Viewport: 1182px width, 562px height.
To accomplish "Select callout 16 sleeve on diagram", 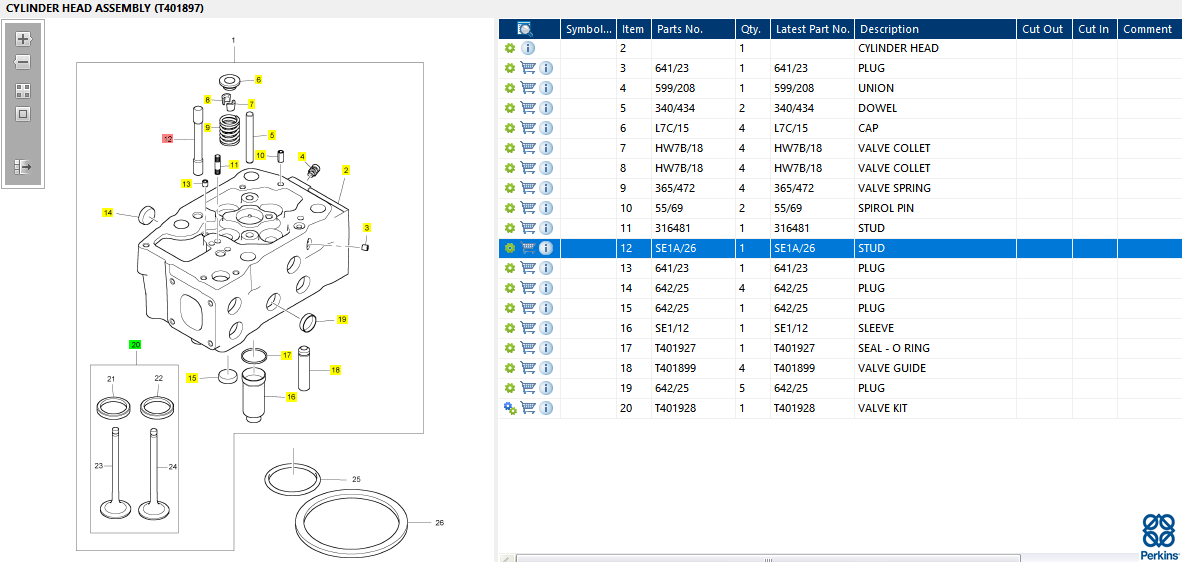I will (x=291, y=397).
